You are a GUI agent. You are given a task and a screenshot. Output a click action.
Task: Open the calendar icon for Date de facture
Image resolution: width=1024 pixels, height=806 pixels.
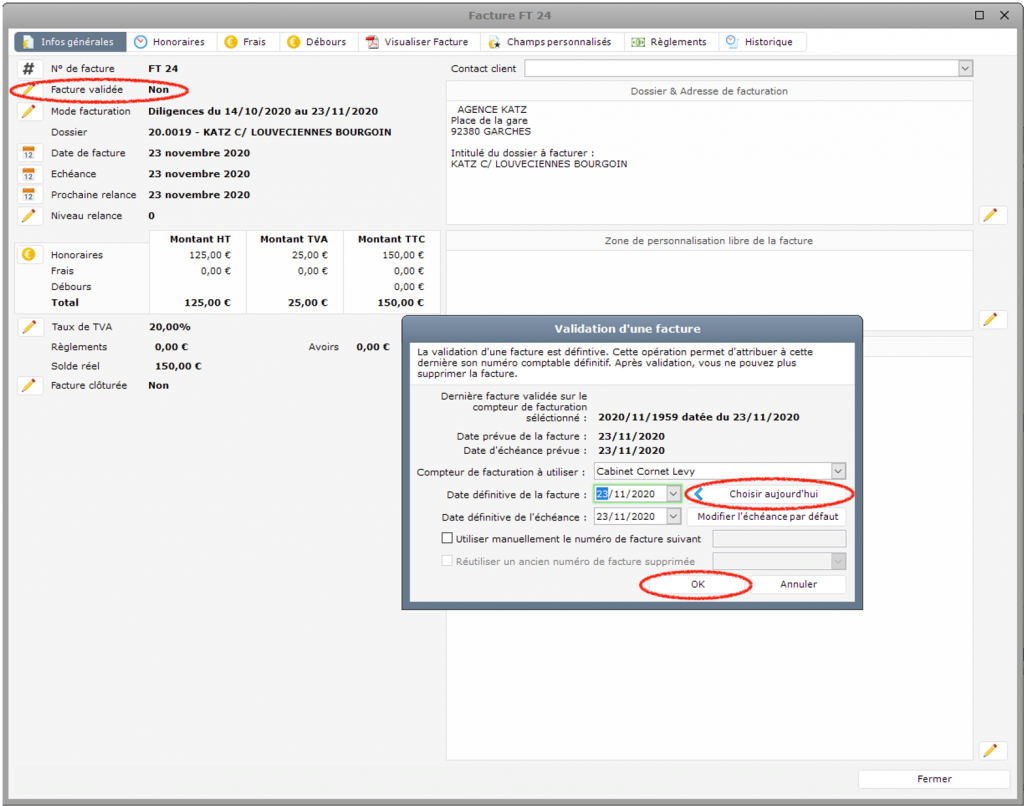tap(28, 153)
